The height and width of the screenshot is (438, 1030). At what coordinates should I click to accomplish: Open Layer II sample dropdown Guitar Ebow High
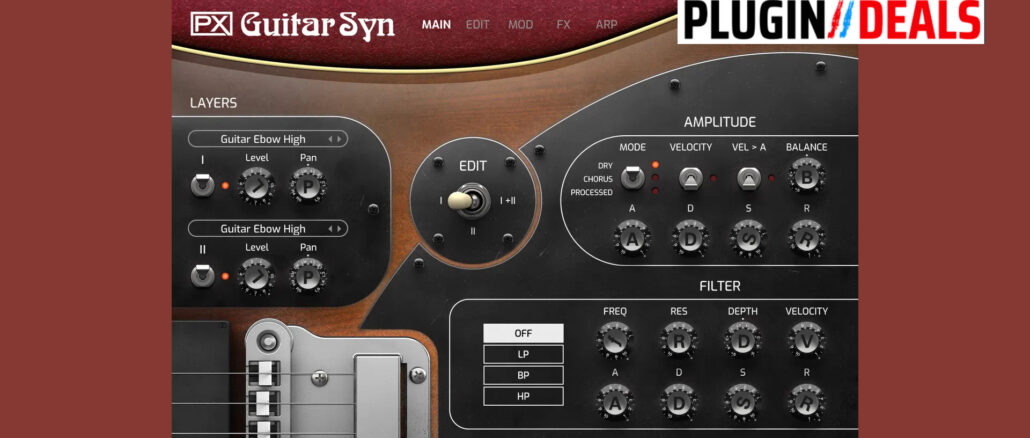[x=267, y=229]
